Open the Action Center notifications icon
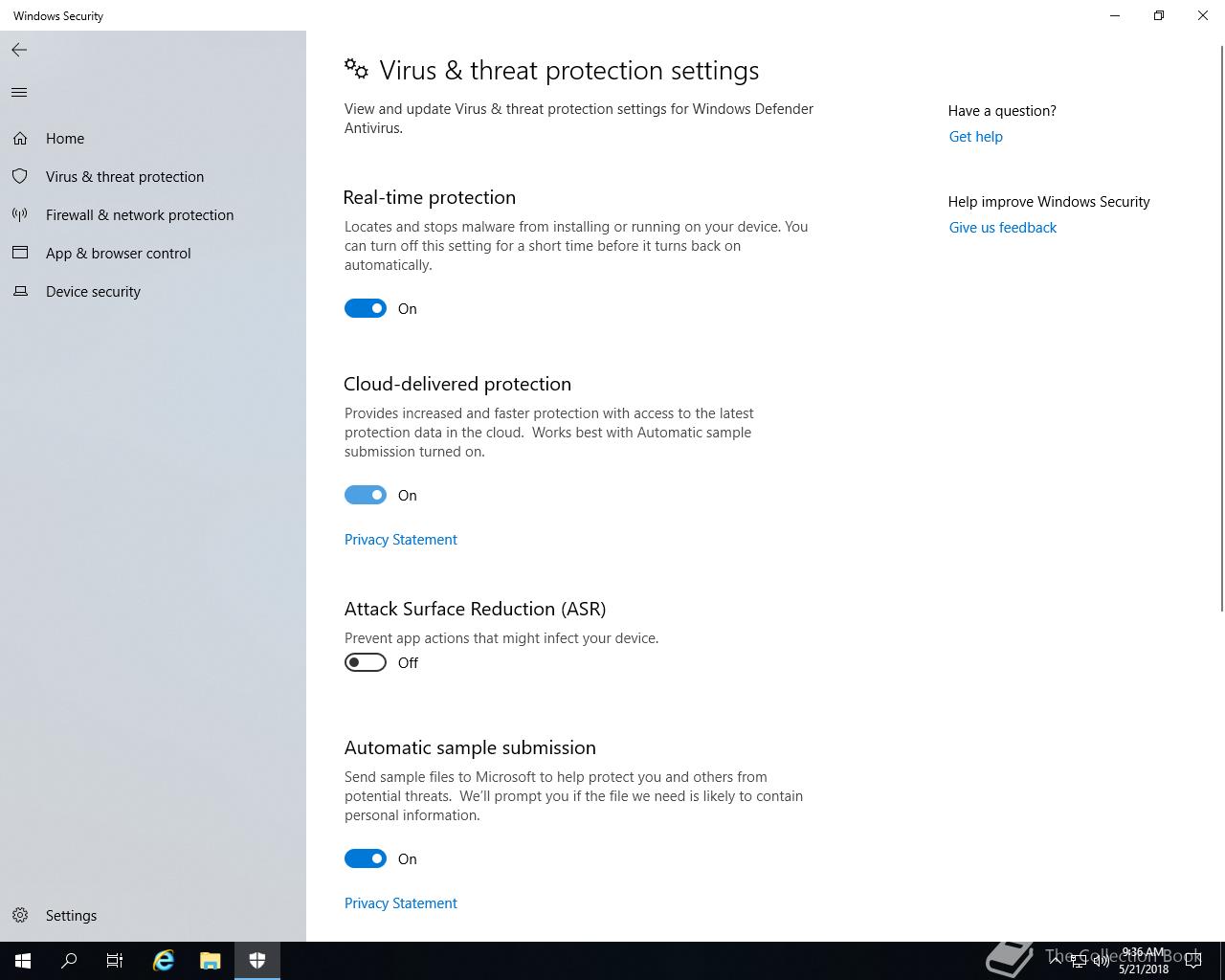 [x=1193, y=961]
